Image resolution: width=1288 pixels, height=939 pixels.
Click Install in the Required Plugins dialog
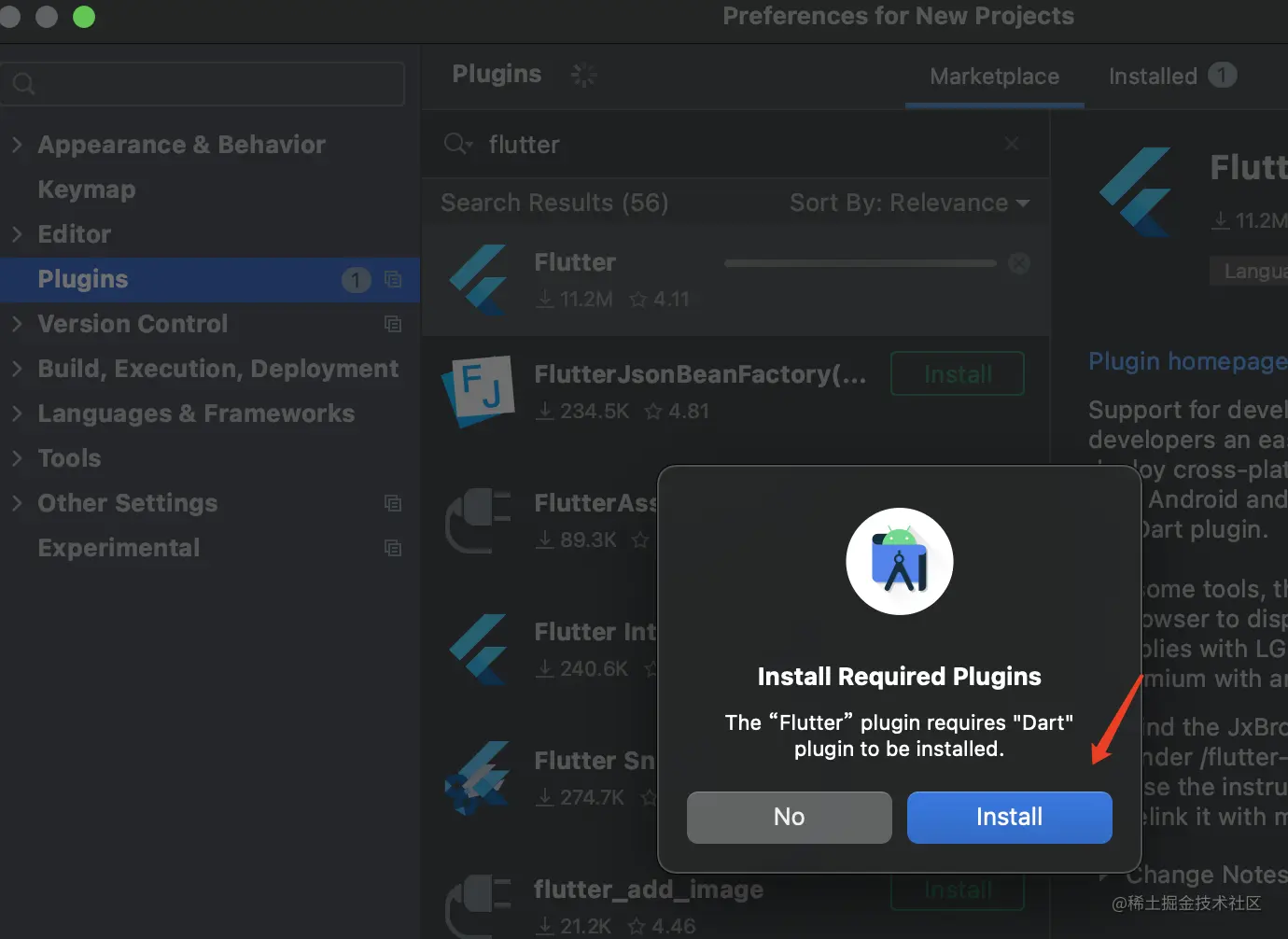point(1009,817)
